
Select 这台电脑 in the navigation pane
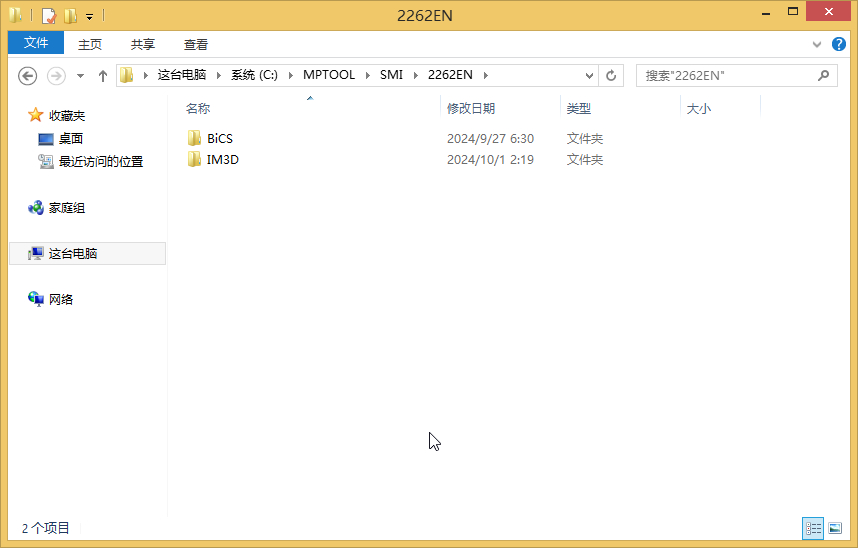[73, 254]
